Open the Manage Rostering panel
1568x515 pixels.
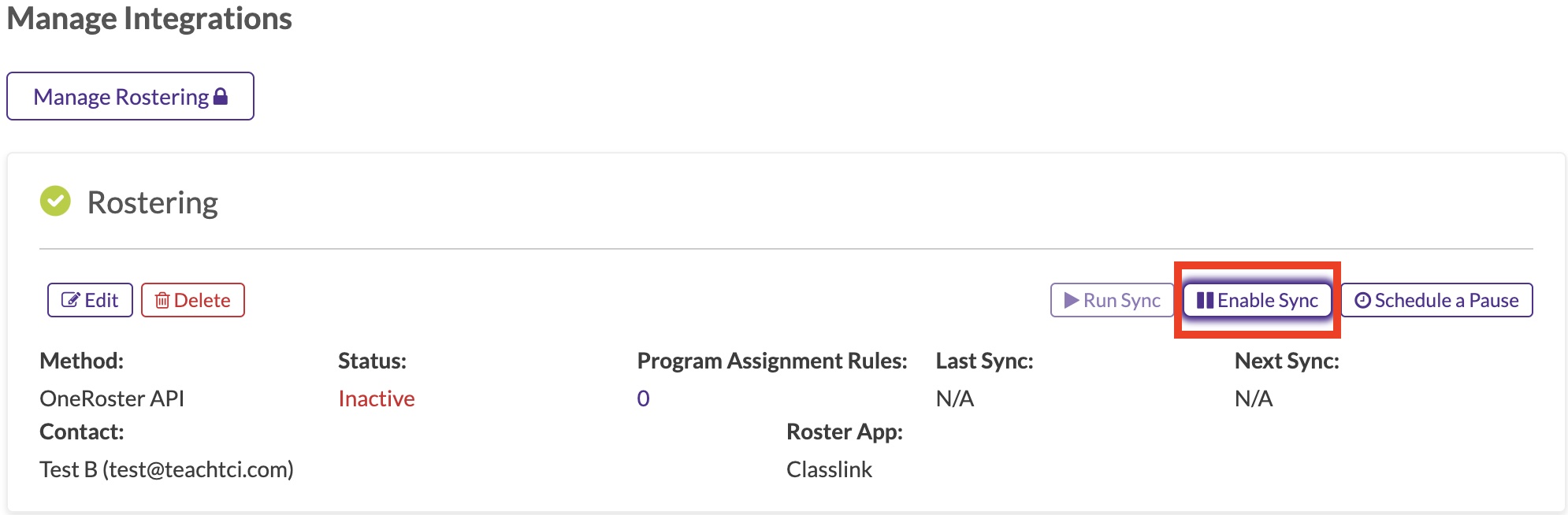point(130,95)
